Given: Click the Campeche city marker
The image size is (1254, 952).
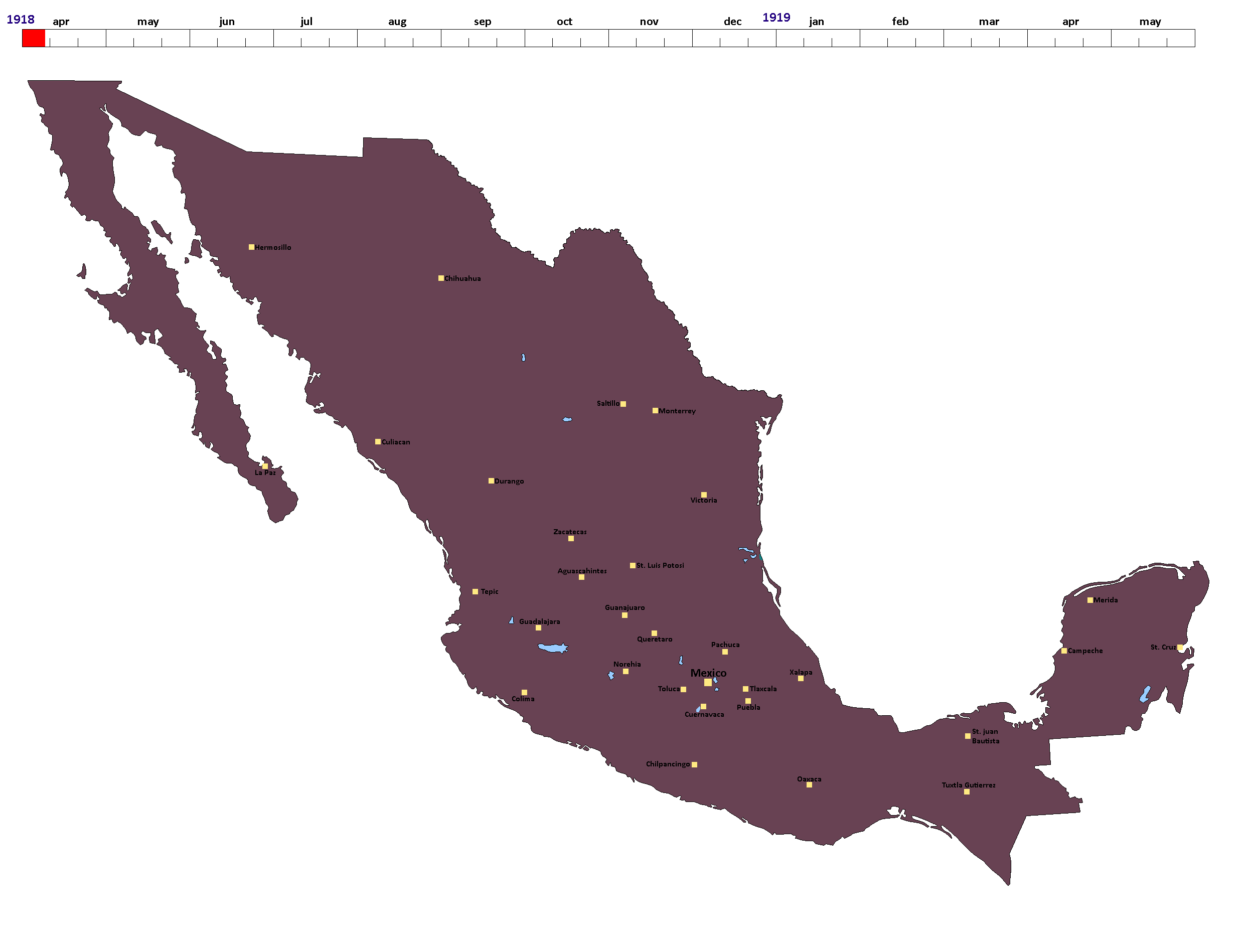Looking at the screenshot, I should coord(1063,651).
